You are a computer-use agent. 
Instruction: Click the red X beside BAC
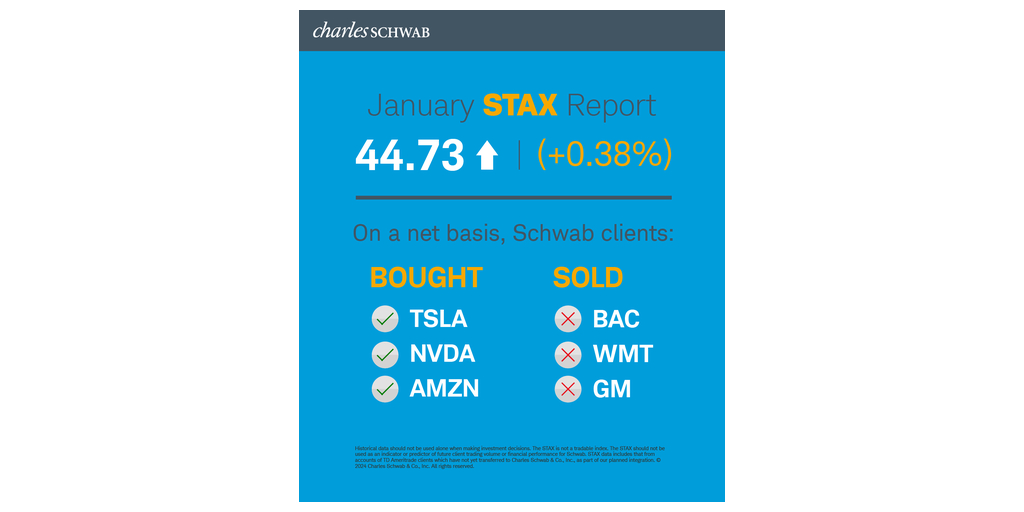click(x=568, y=319)
